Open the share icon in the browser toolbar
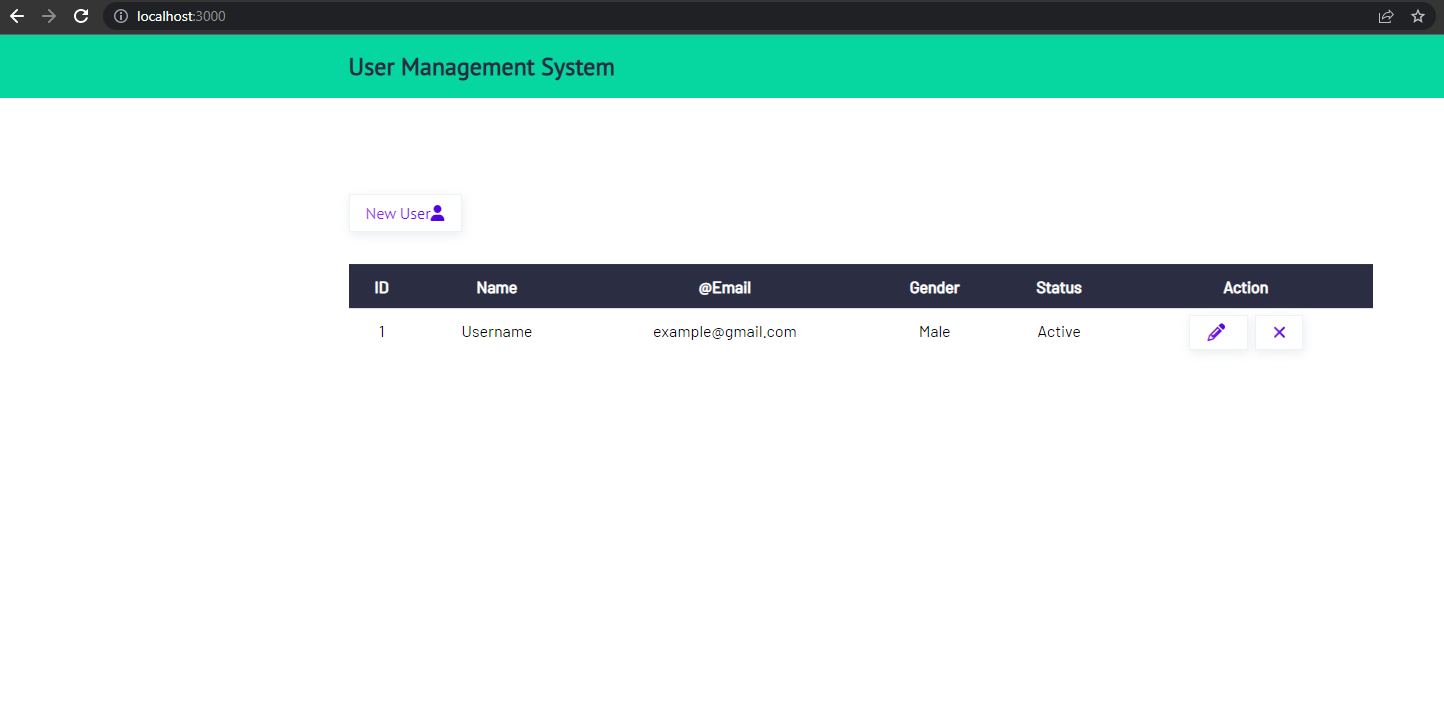Screen dimensions: 1444x702 (1385, 16)
